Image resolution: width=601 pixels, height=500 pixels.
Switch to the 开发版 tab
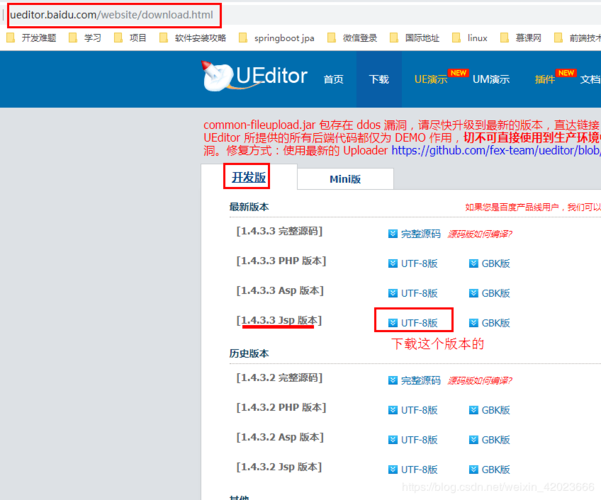(248, 177)
